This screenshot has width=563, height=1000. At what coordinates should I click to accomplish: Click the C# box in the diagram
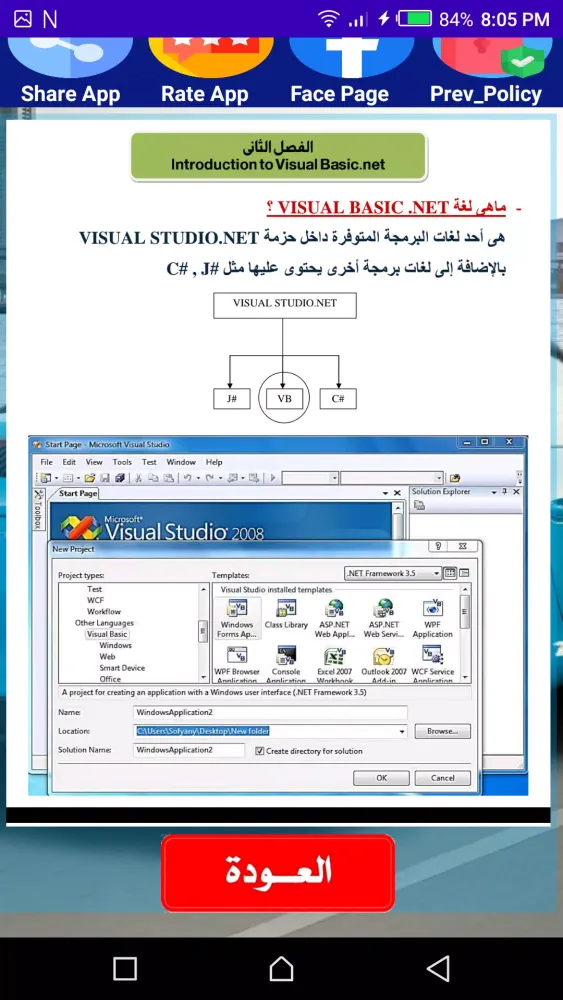click(338, 398)
